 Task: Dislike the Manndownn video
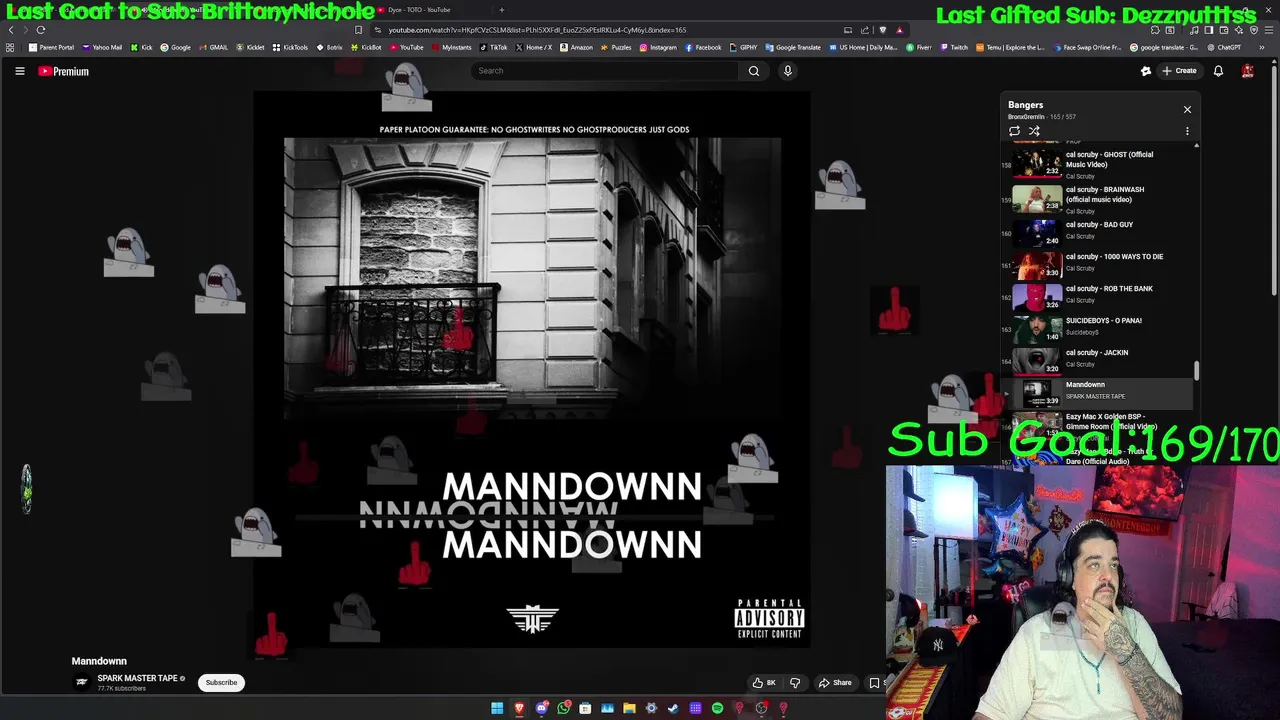pyautogui.click(x=795, y=683)
